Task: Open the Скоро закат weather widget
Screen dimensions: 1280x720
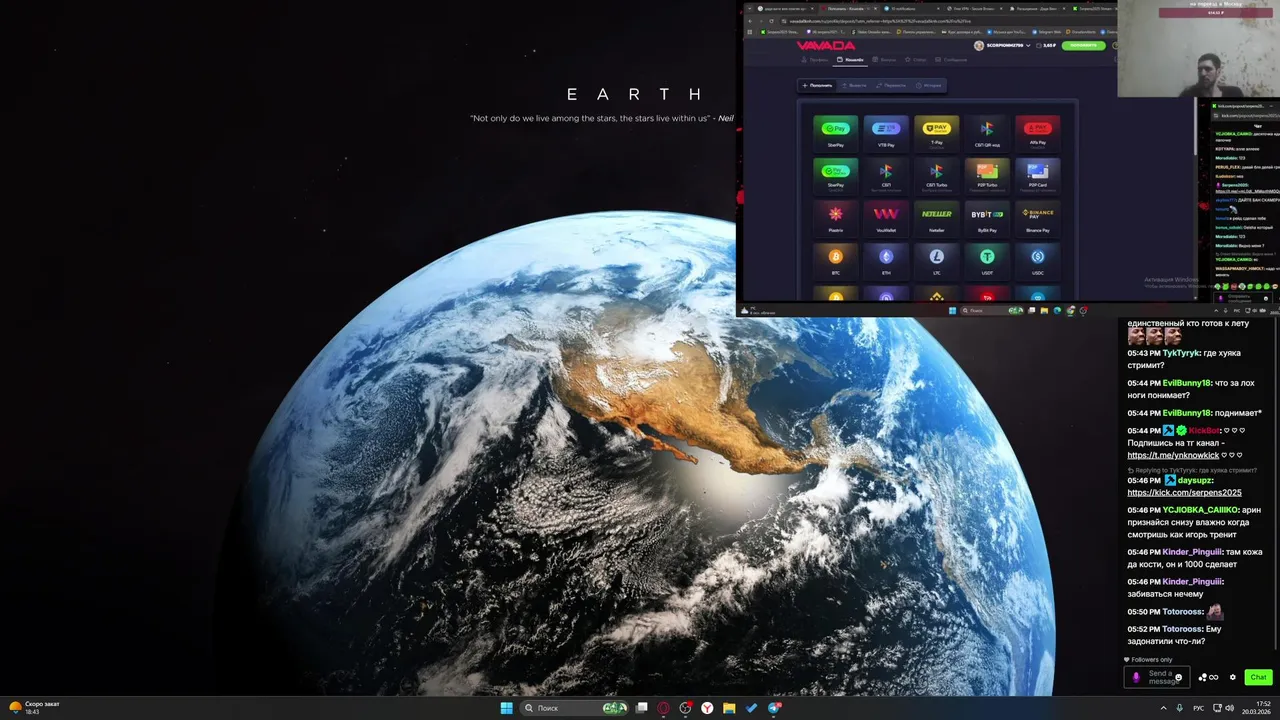Action: pyautogui.click(x=34, y=707)
